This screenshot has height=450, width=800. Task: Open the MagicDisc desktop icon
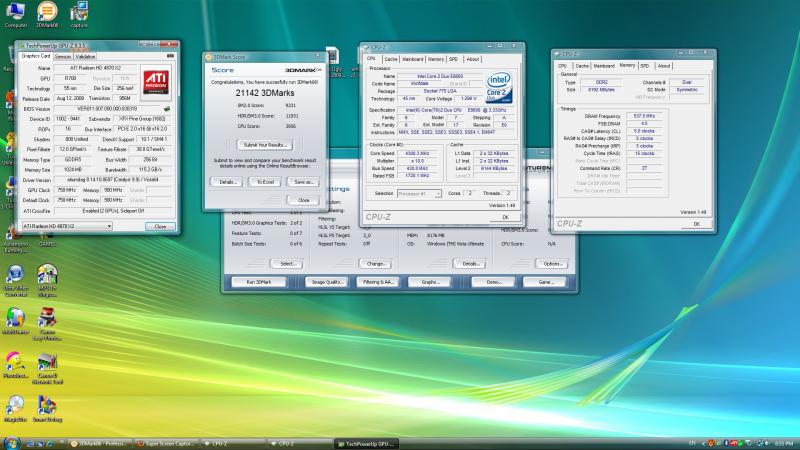15,408
